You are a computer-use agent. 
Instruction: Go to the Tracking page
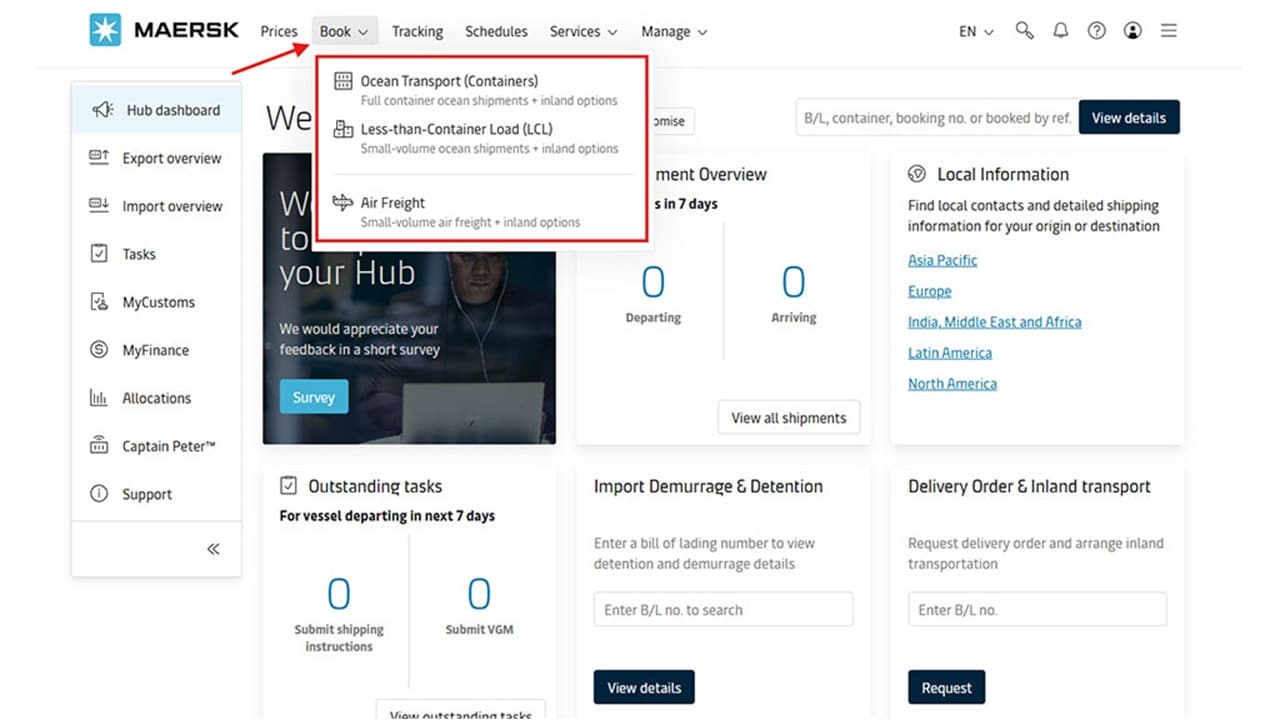pyautogui.click(x=417, y=32)
